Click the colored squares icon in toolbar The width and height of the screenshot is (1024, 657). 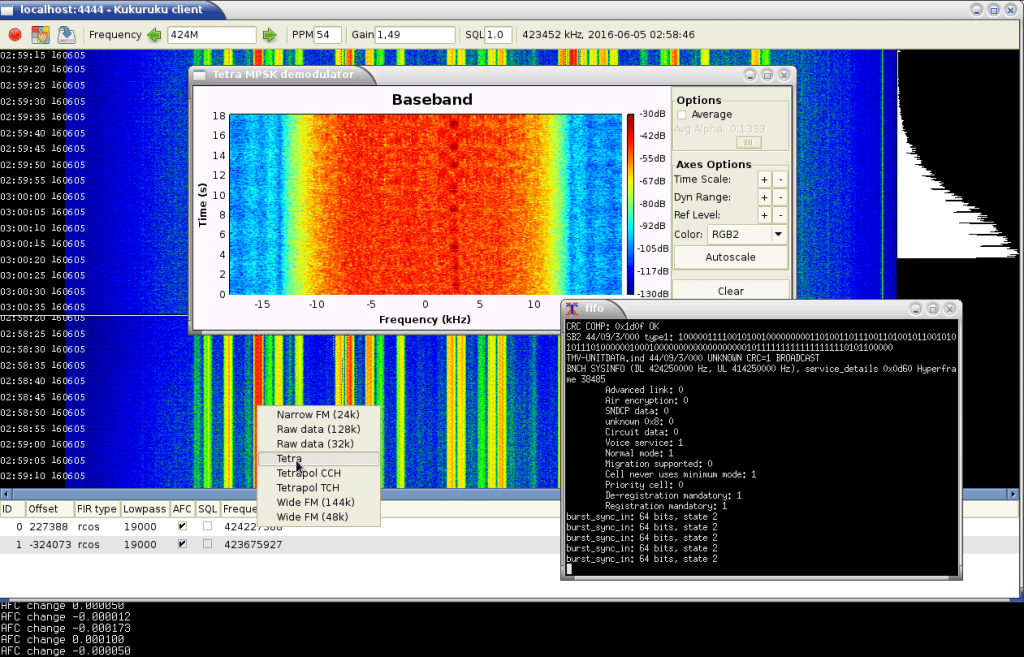(x=40, y=35)
